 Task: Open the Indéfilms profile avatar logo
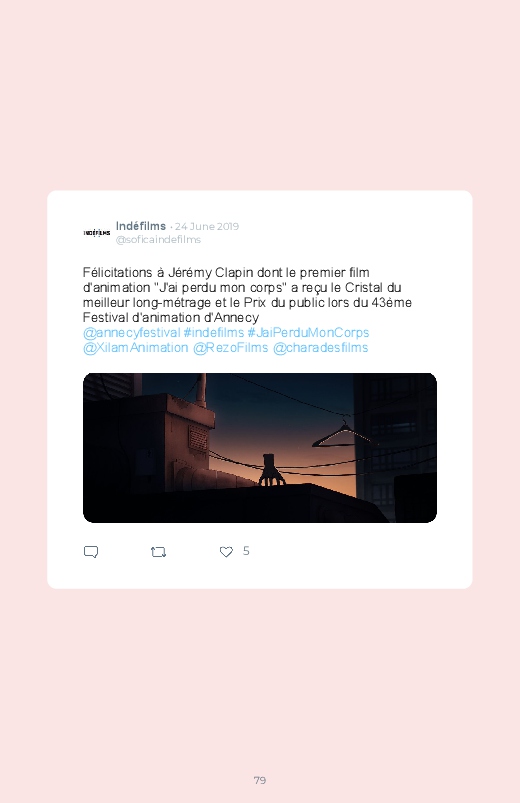tap(97, 233)
